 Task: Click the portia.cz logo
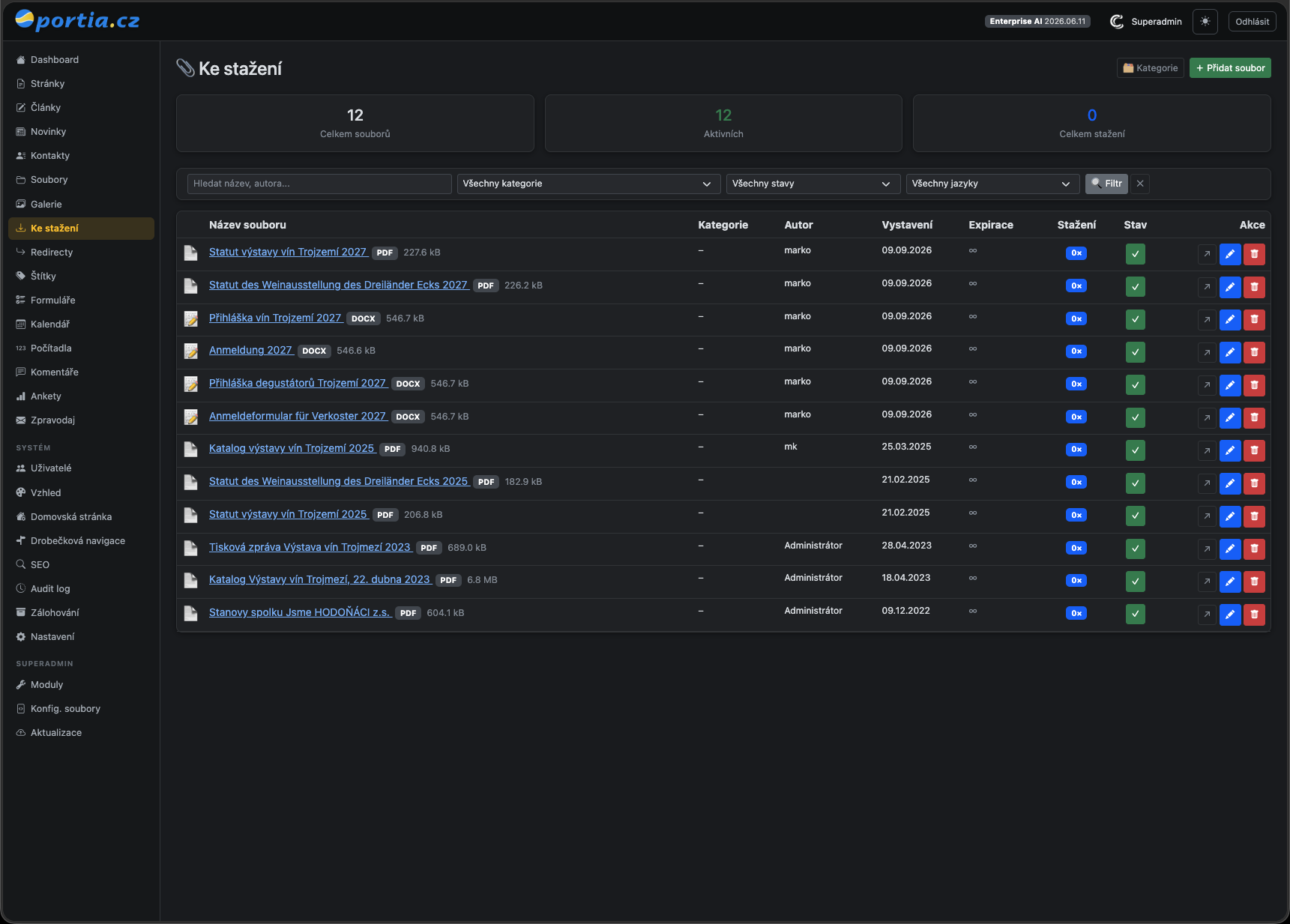(x=77, y=20)
